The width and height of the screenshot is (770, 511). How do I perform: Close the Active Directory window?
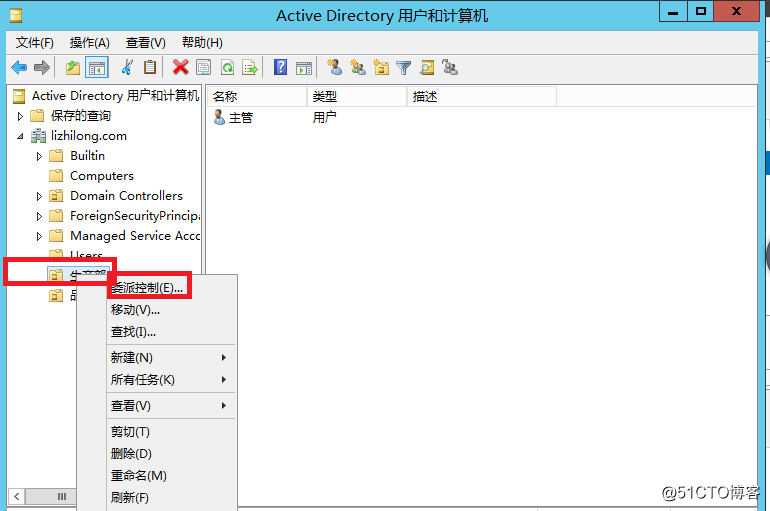[736, 12]
